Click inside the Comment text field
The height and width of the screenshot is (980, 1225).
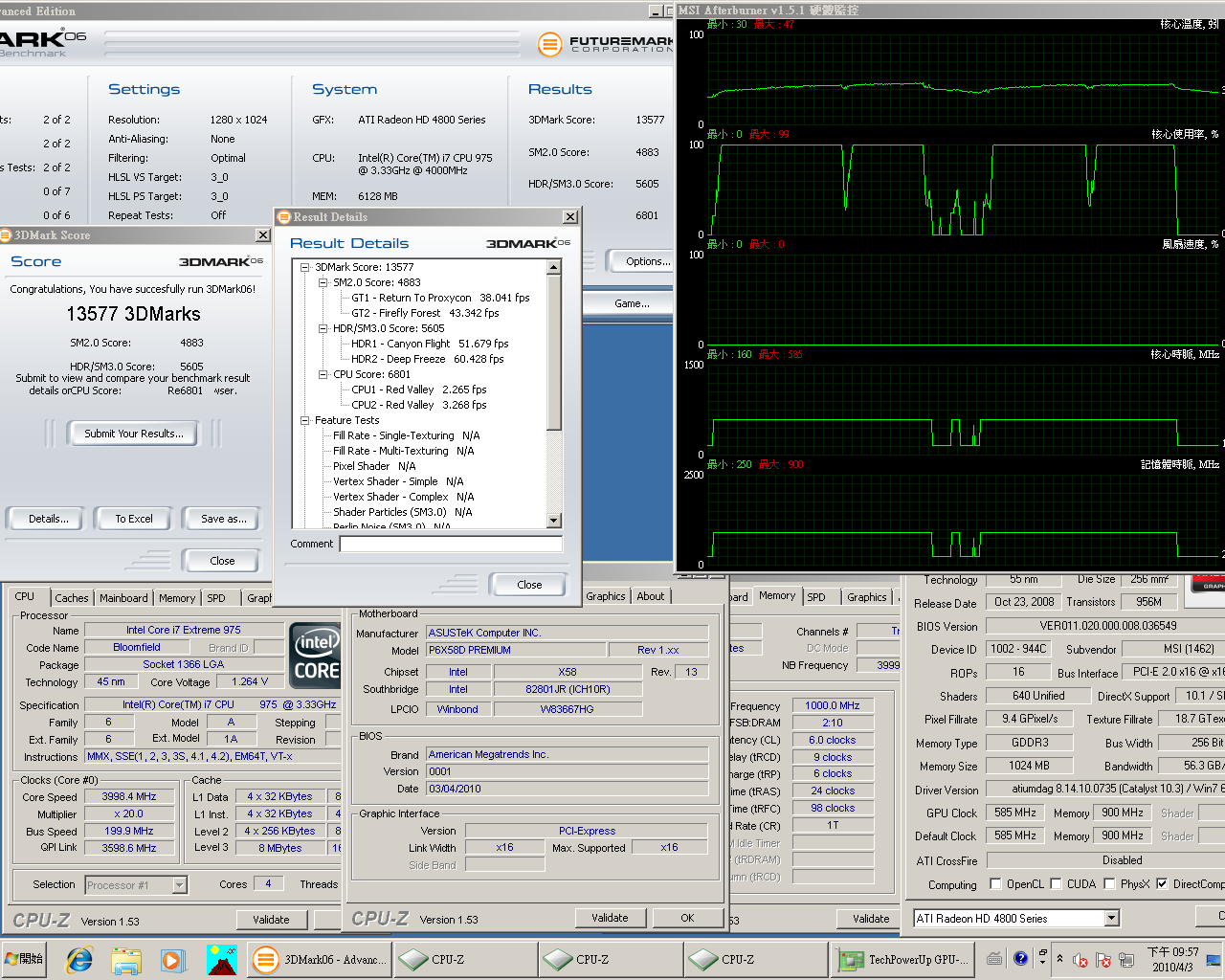coord(450,544)
